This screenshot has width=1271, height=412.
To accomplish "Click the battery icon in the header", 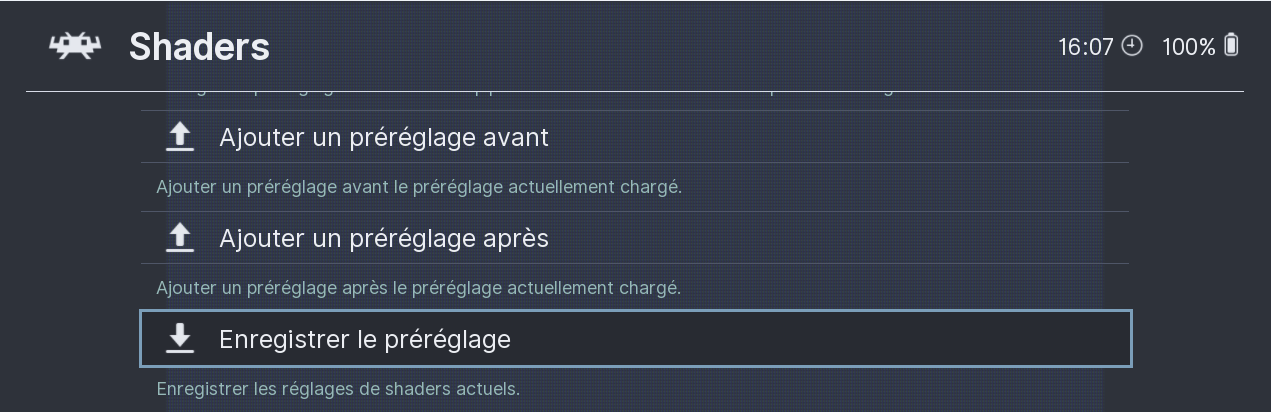I will point(1231,46).
